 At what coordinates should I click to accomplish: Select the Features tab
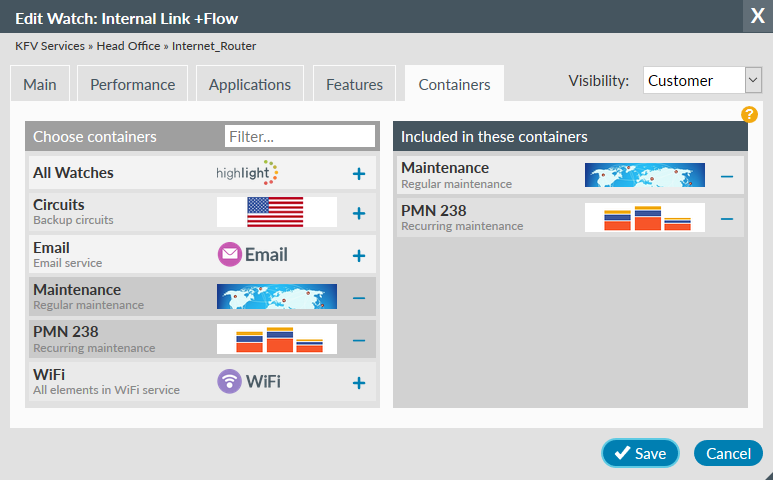(354, 85)
